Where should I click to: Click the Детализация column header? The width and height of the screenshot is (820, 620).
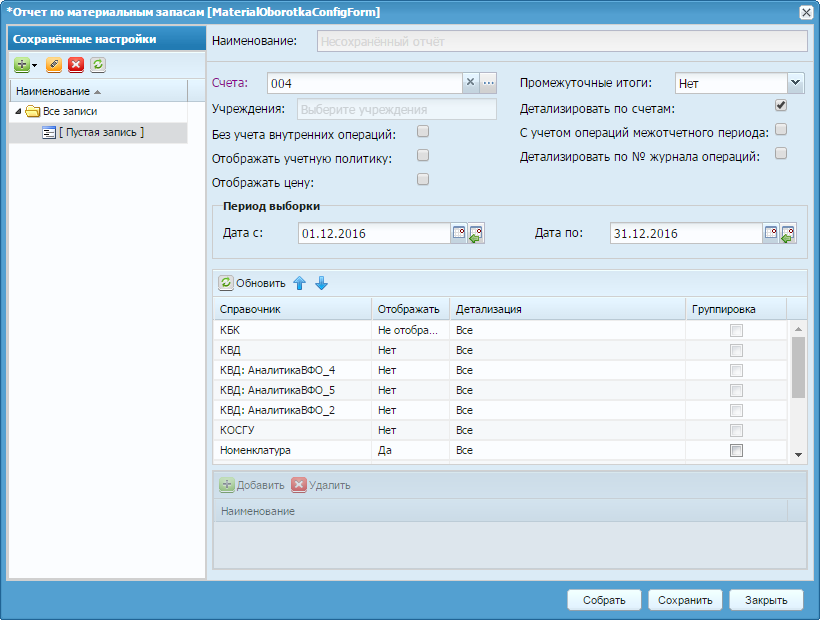point(567,309)
